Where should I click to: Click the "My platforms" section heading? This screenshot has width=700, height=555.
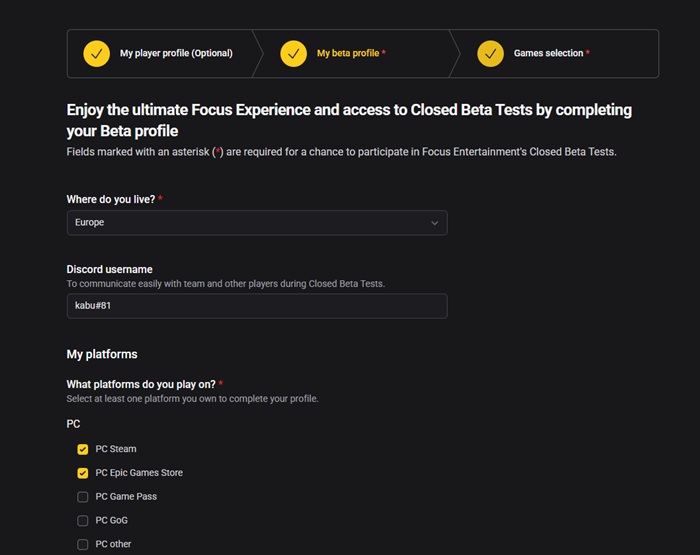[102, 354]
